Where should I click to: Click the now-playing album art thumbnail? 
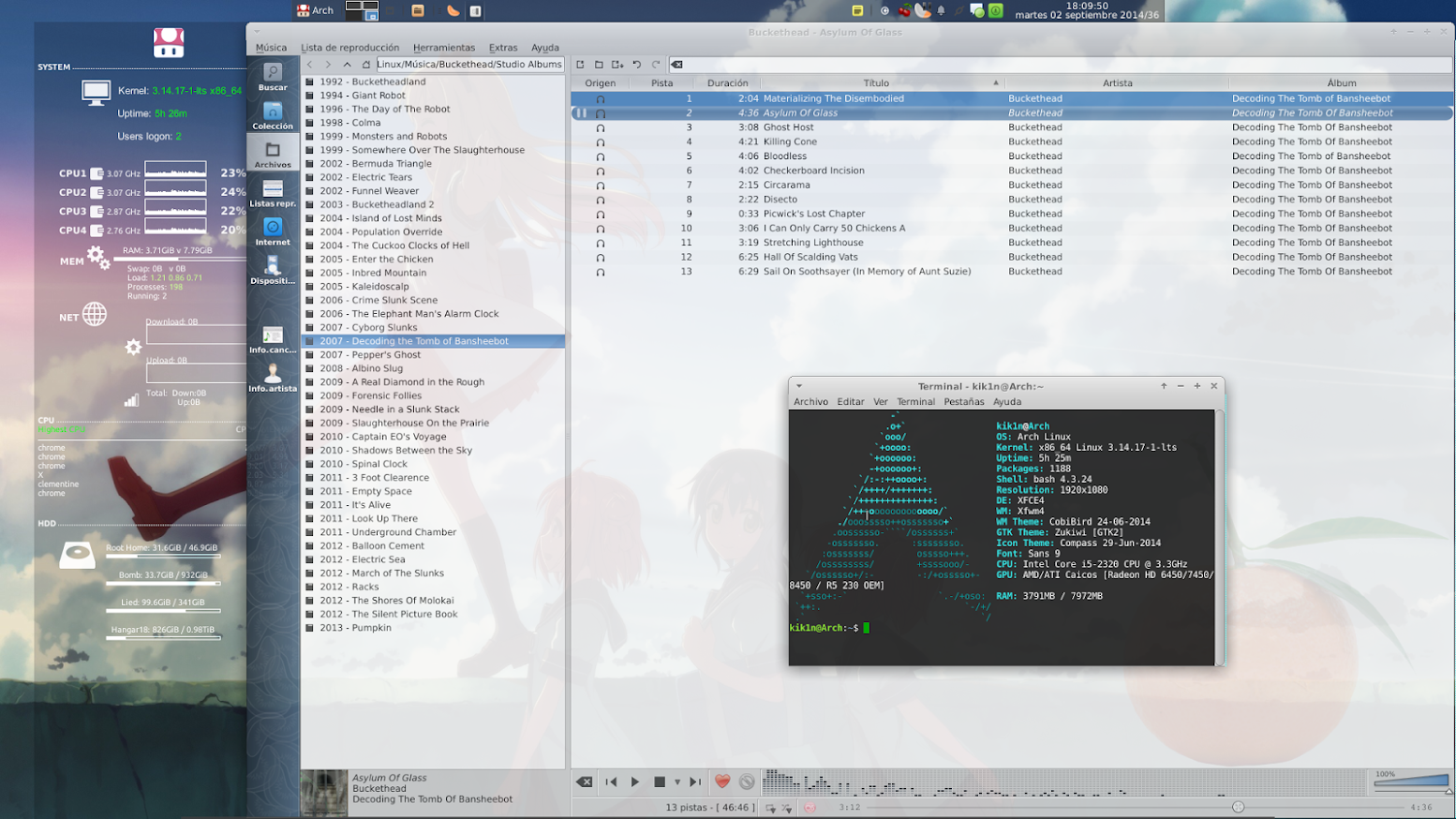tap(324, 794)
